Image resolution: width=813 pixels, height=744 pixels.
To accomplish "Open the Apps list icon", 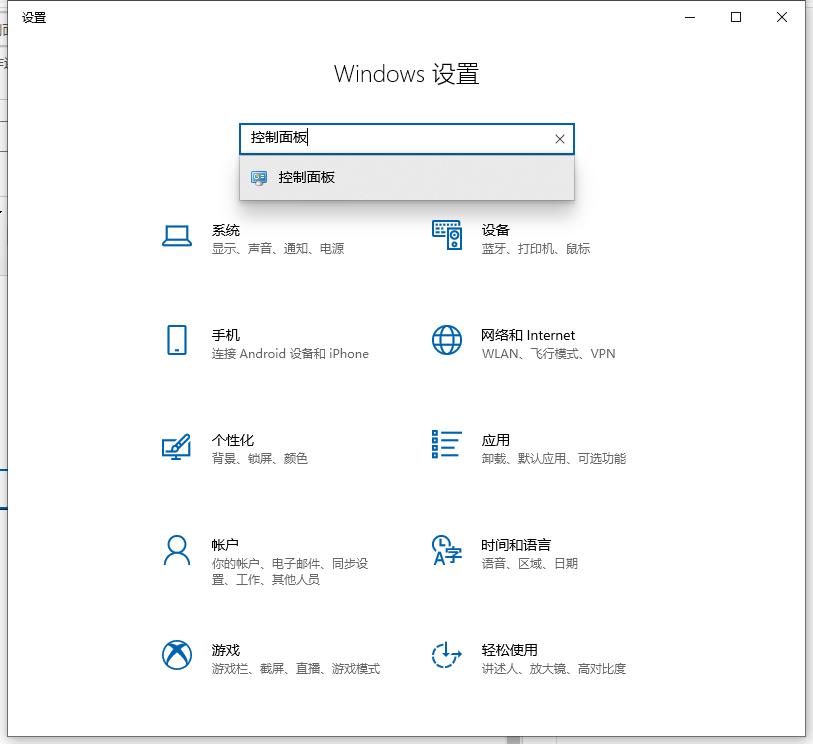I will [x=446, y=445].
